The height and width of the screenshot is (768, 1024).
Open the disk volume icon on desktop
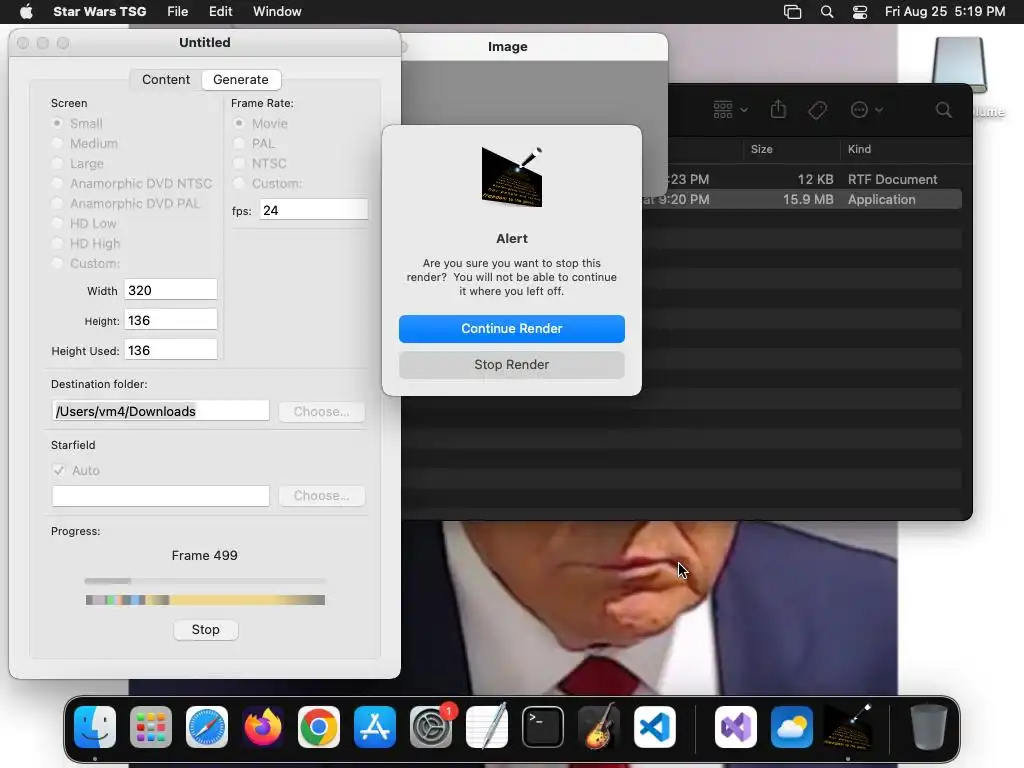pyautogui.click(x=959, y=65)
